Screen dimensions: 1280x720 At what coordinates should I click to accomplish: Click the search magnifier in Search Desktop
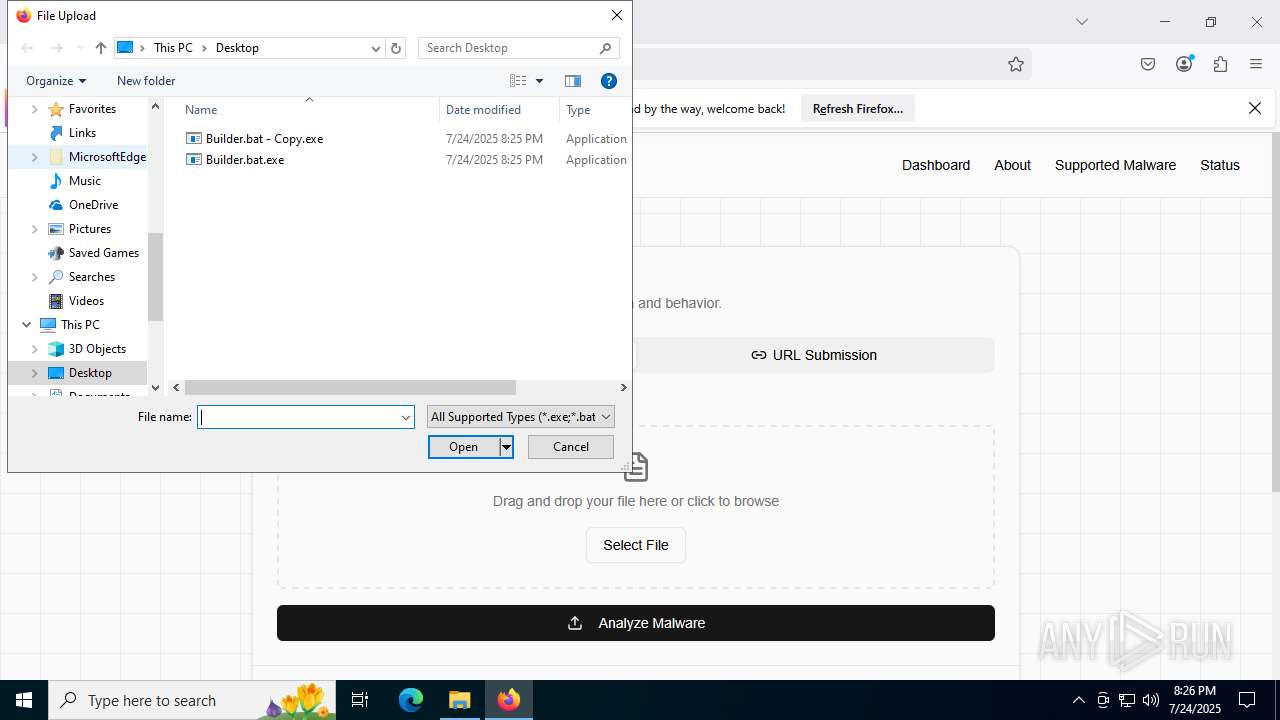[x=605, y=48]
